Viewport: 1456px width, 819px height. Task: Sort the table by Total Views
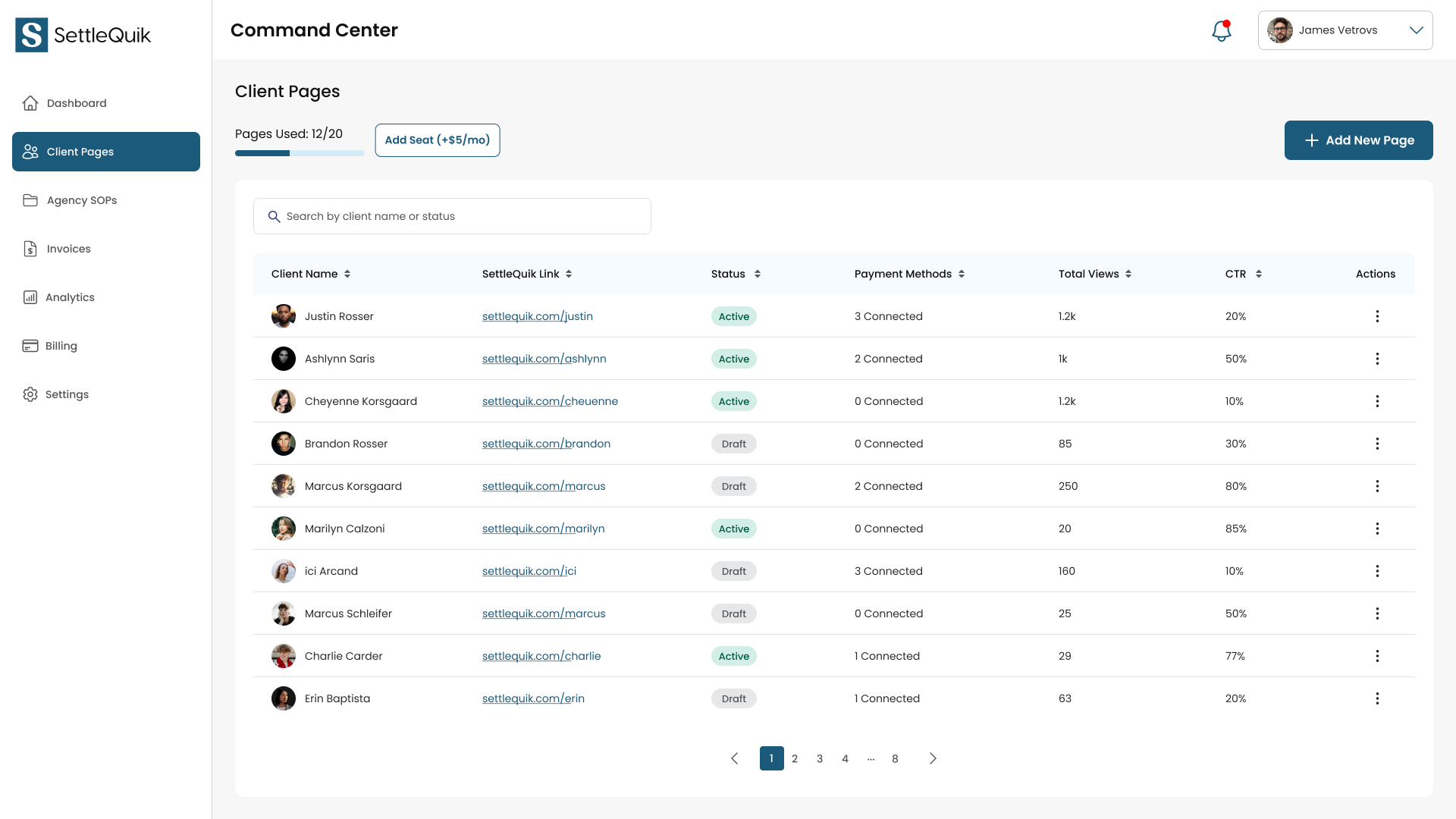pyautogui.click(x=1128, y=274)
